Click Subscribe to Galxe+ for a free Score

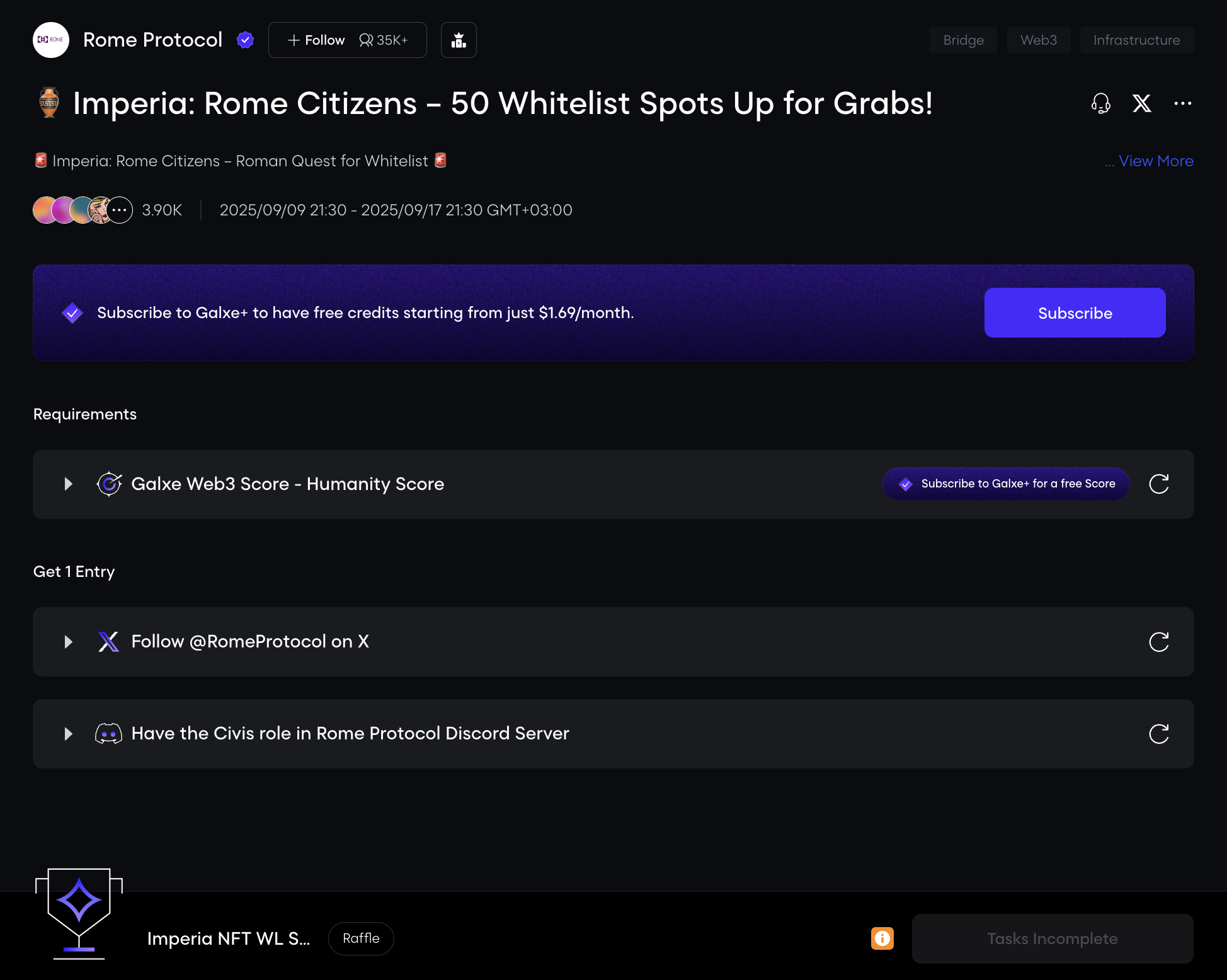point(1006,484)
